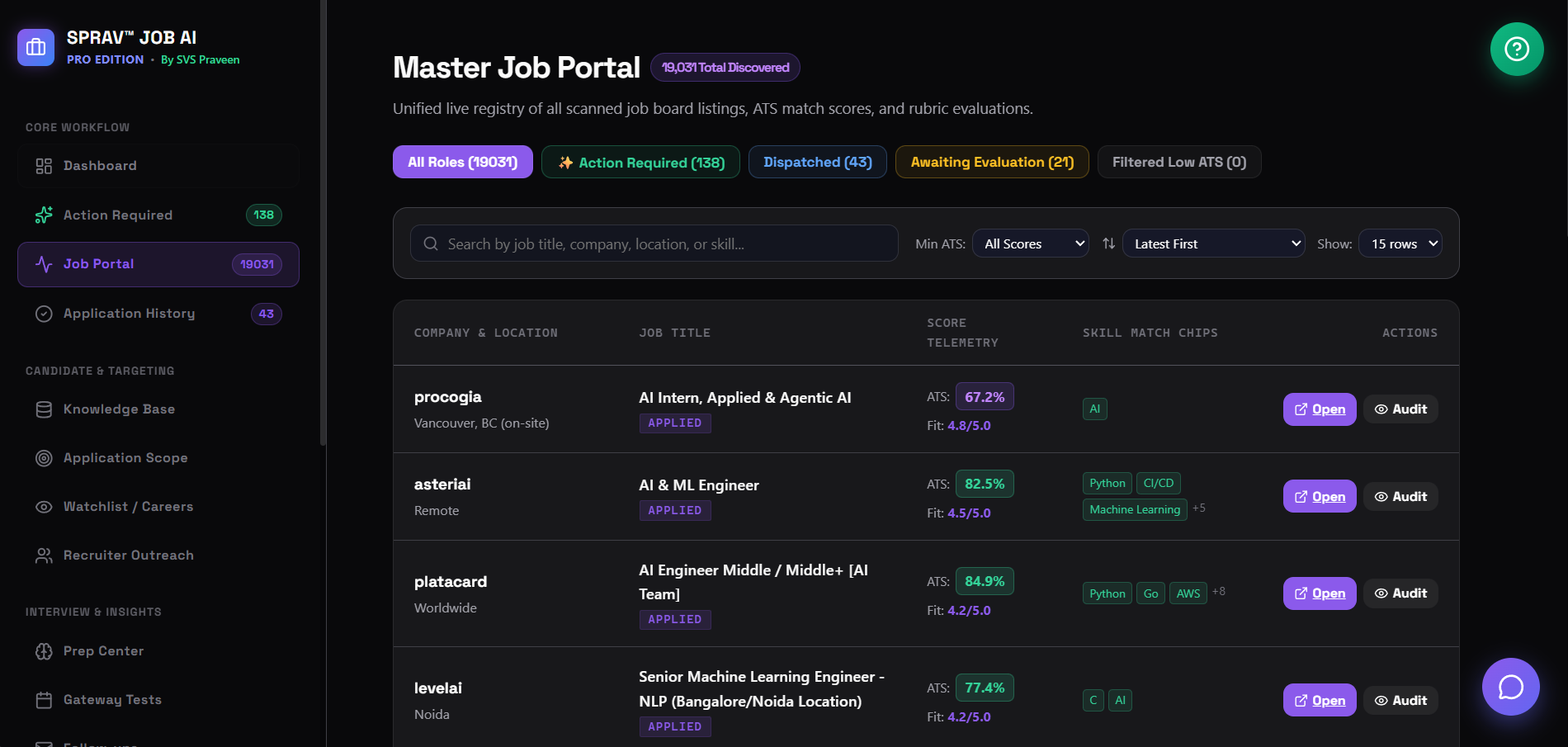Click the 19031 badge on Job Portal
Image resolution: width=1568 pixels, height=747 pixels.
(257, 264)
